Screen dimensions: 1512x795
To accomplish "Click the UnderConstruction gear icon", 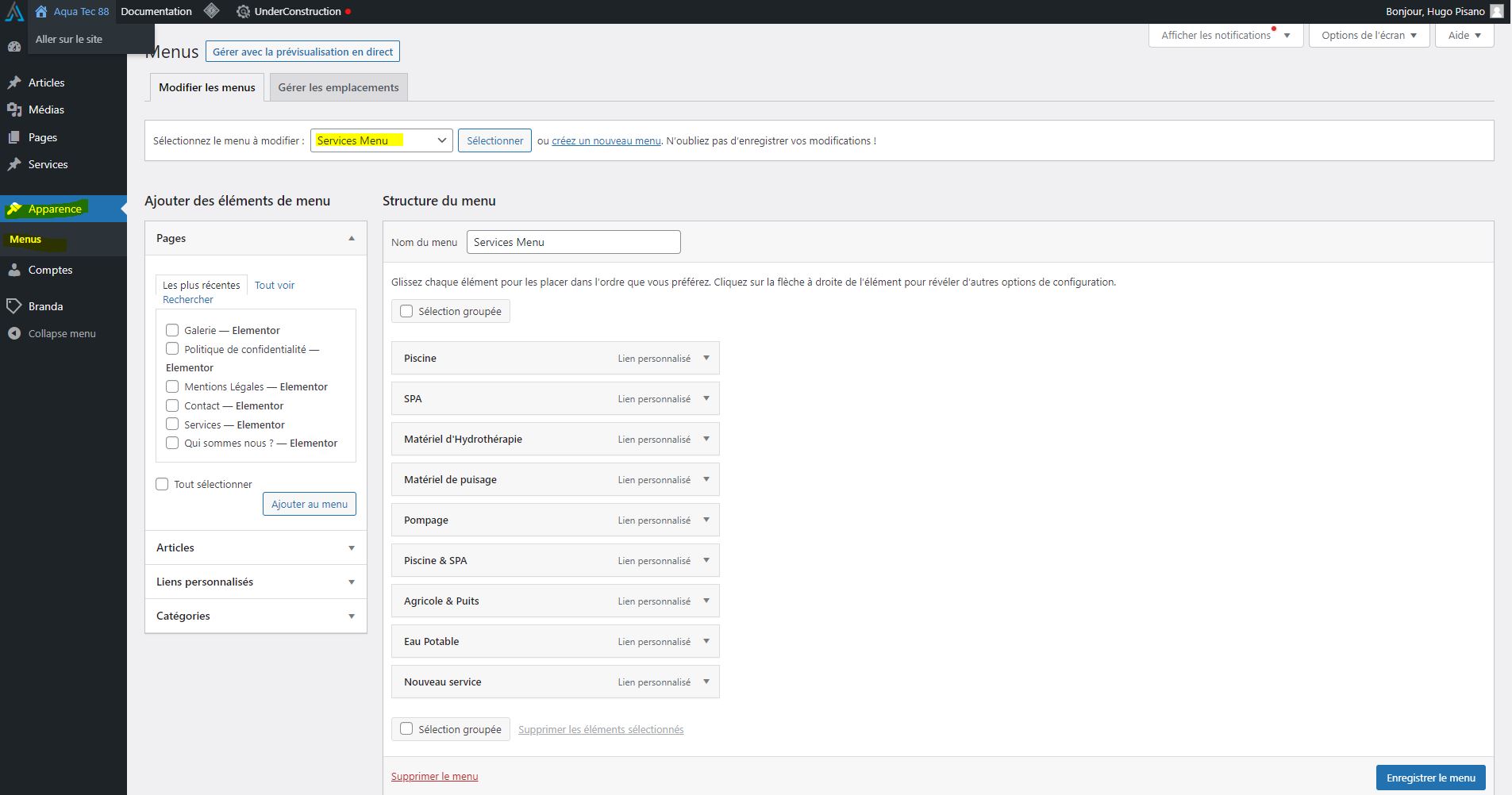I will tap(243, 12).
